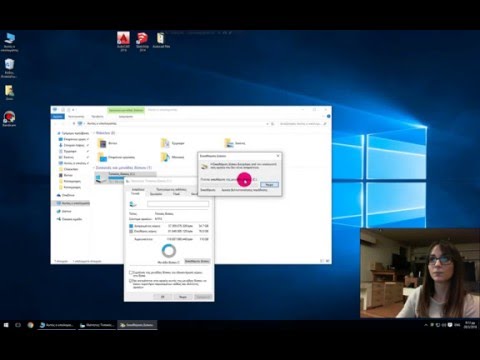Click Cancel in the Properties dialog
This screenshot has width=480, height=360.
(x=183, y=297)
